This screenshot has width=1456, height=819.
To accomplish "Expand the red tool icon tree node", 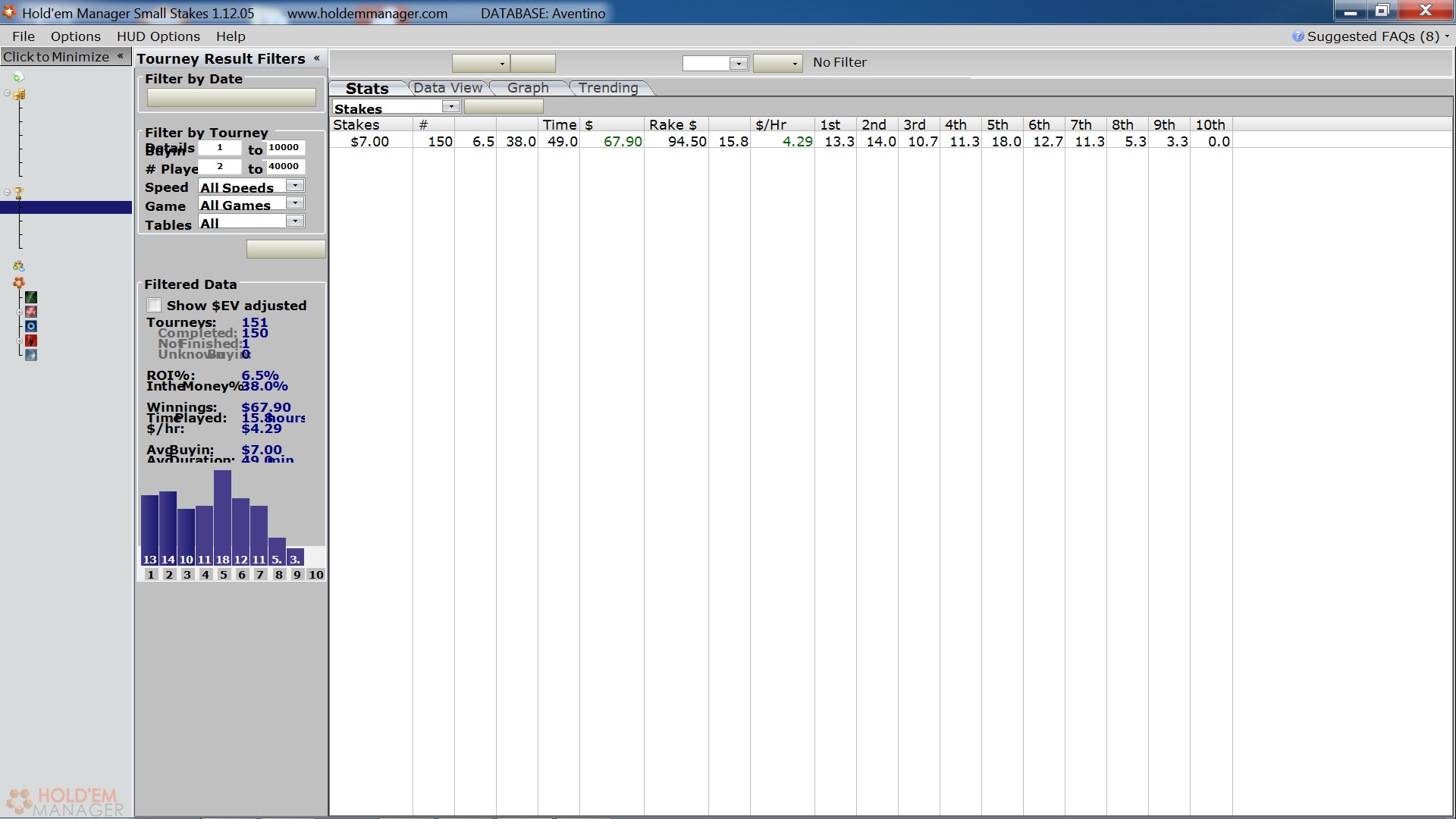I will click(x=19, y=340).
